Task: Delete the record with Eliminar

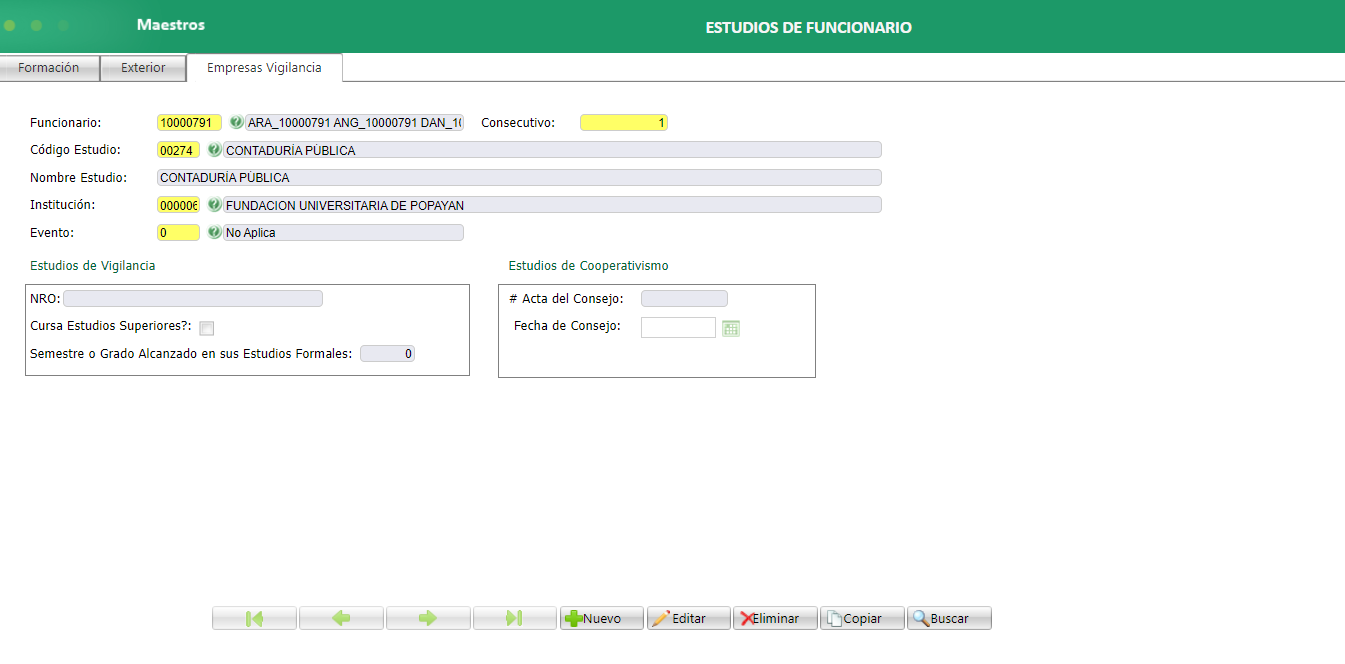Action: click(x=776, y=618)
